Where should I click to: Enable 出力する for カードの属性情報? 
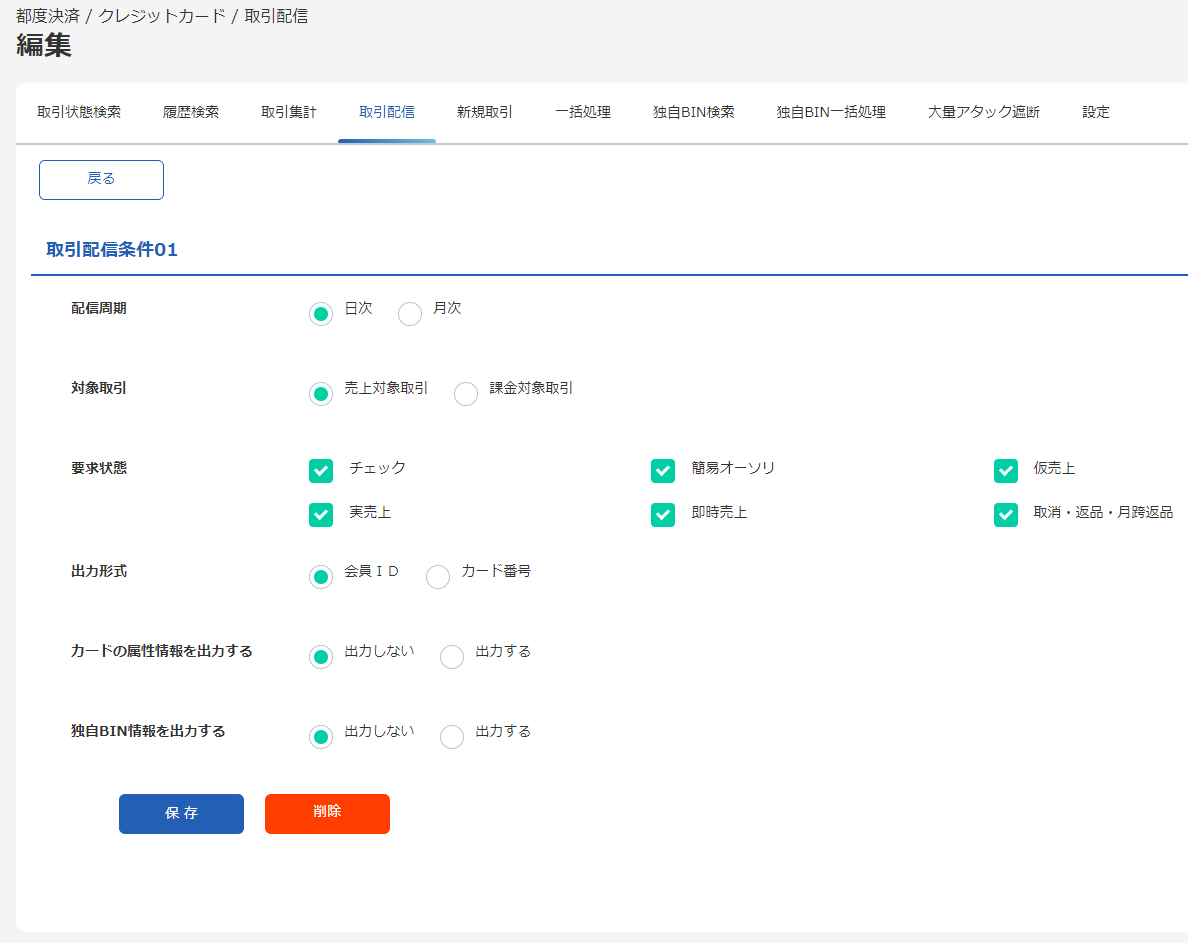pos(451,657)
